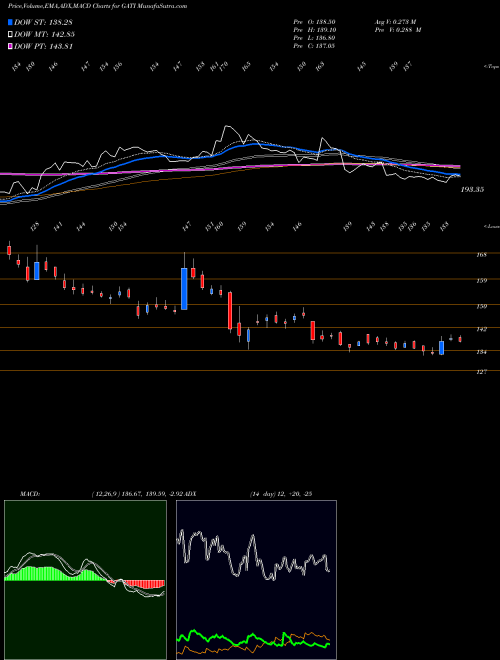The height and width of the screenshot is (660, 500).
Task: Click the 160 label in the lows row
Action: coord(219,226)
